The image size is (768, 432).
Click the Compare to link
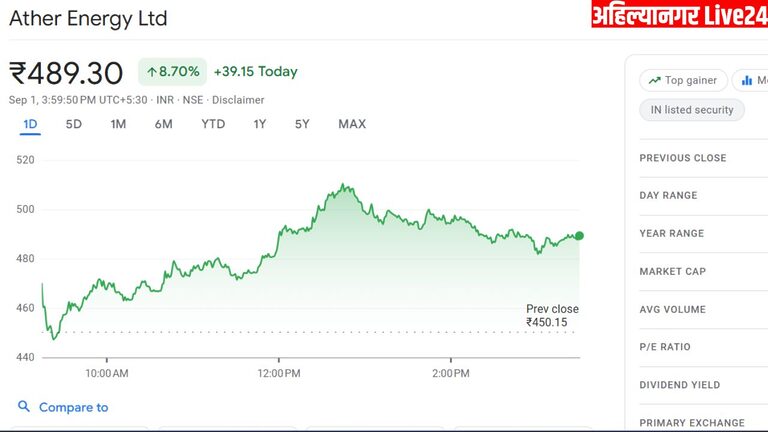pos(73,407)
